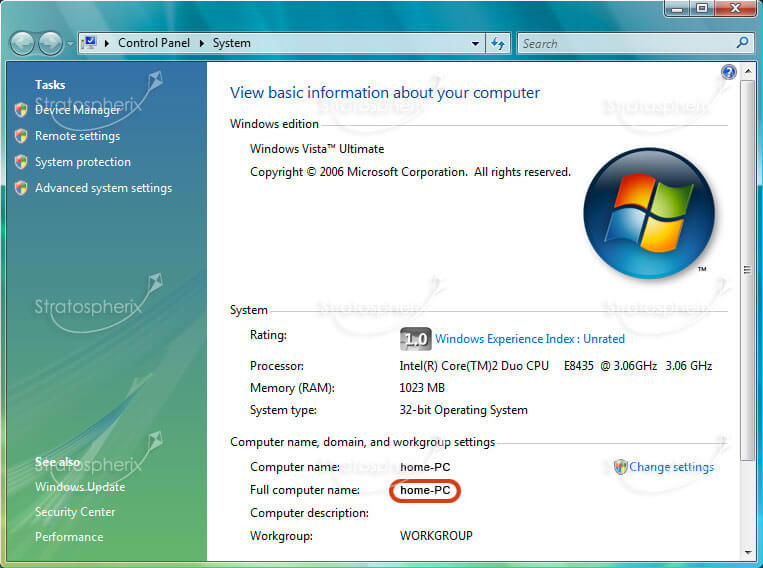Open Performance under See also

[69, 537]
